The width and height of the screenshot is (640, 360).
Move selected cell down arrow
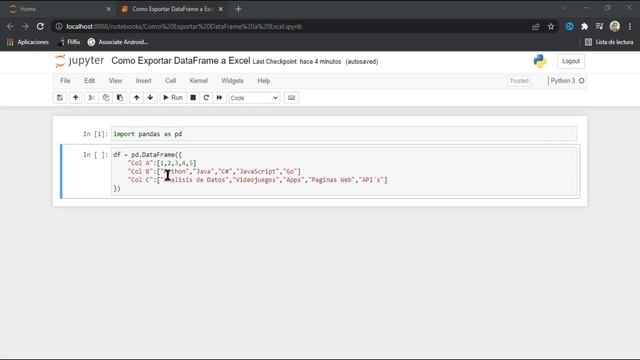tap(150, 98)
